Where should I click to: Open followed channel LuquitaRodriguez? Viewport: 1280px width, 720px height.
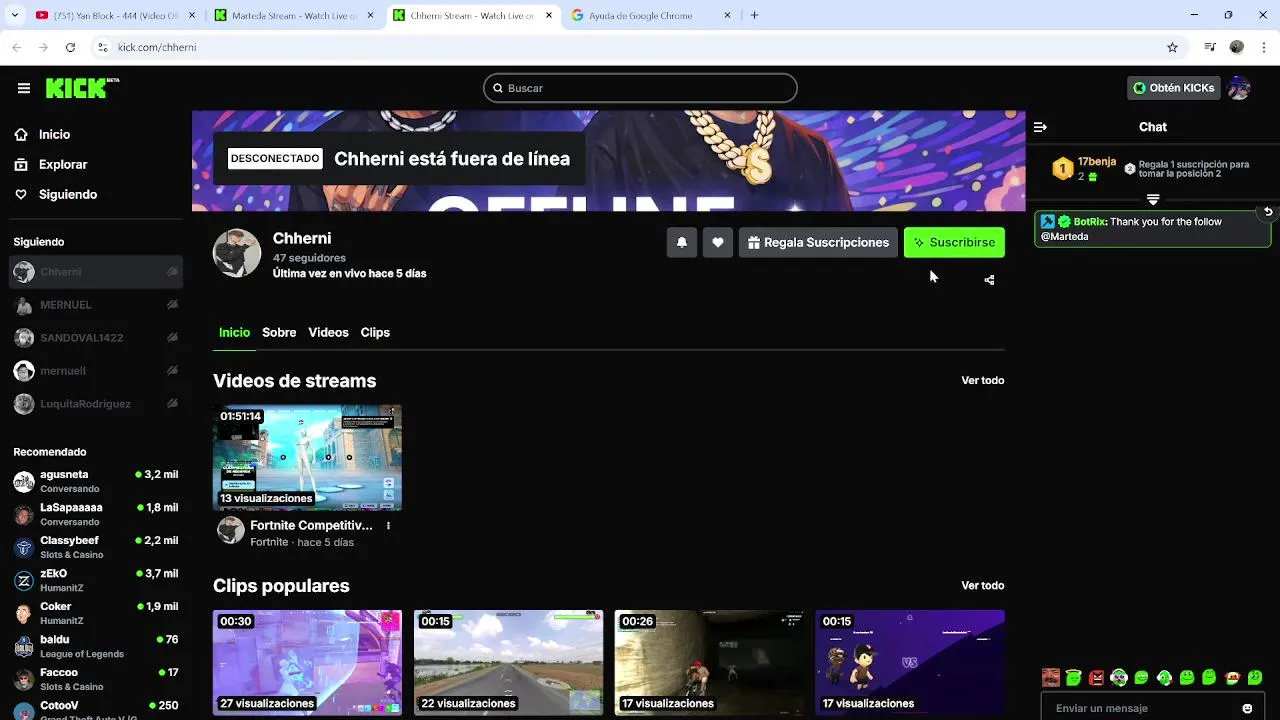pyautogui.click(x=96, y=404)
